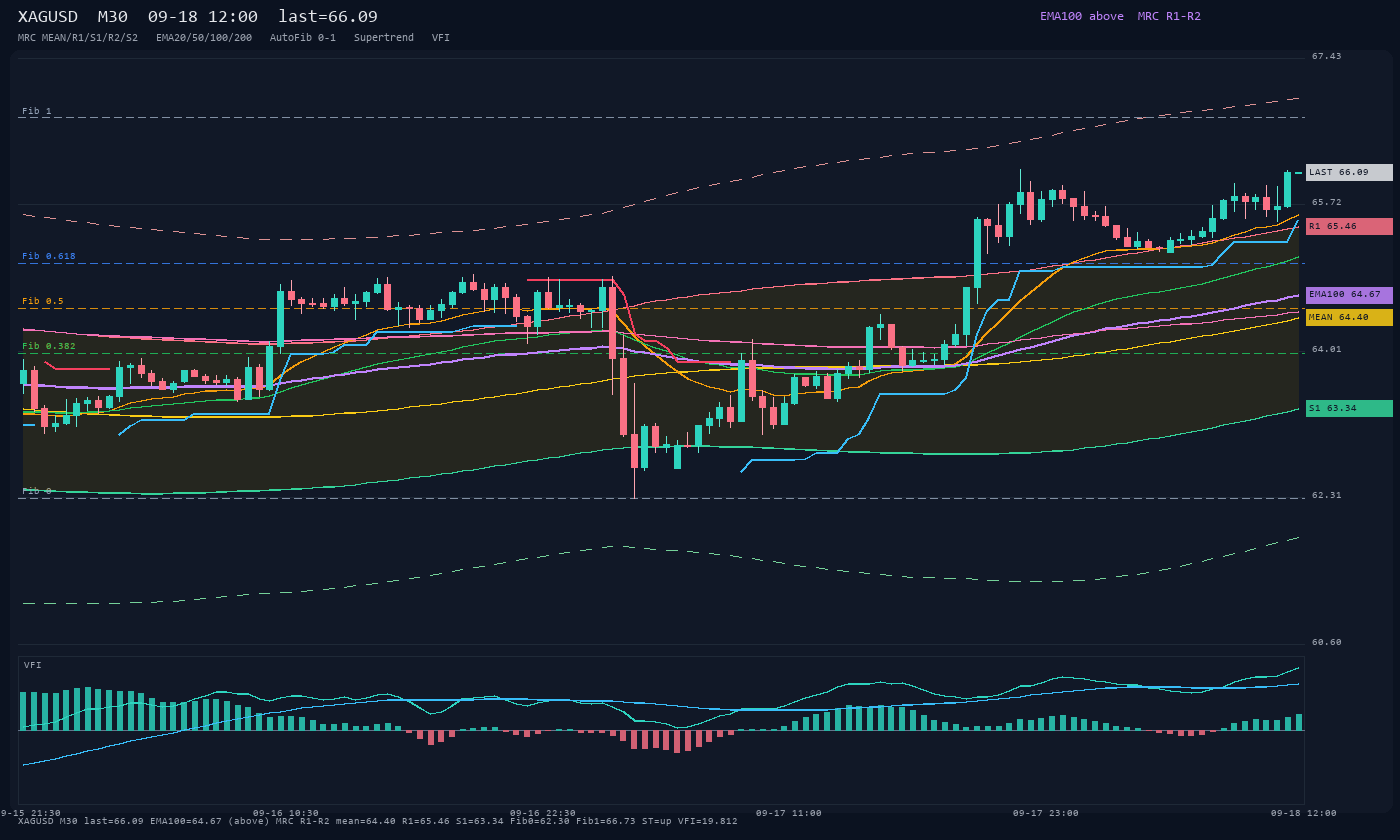Select the Supertrend legend entry
The width and height of the screenshot is (1400, 840).
click(x=384, y=38)
